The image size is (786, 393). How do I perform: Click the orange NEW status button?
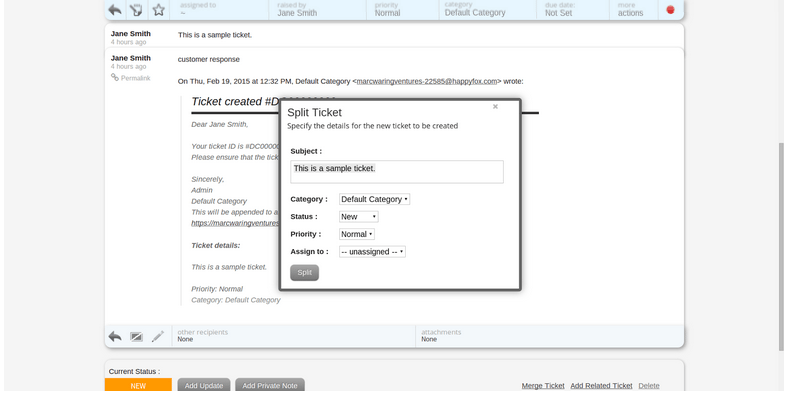[138, 385]
